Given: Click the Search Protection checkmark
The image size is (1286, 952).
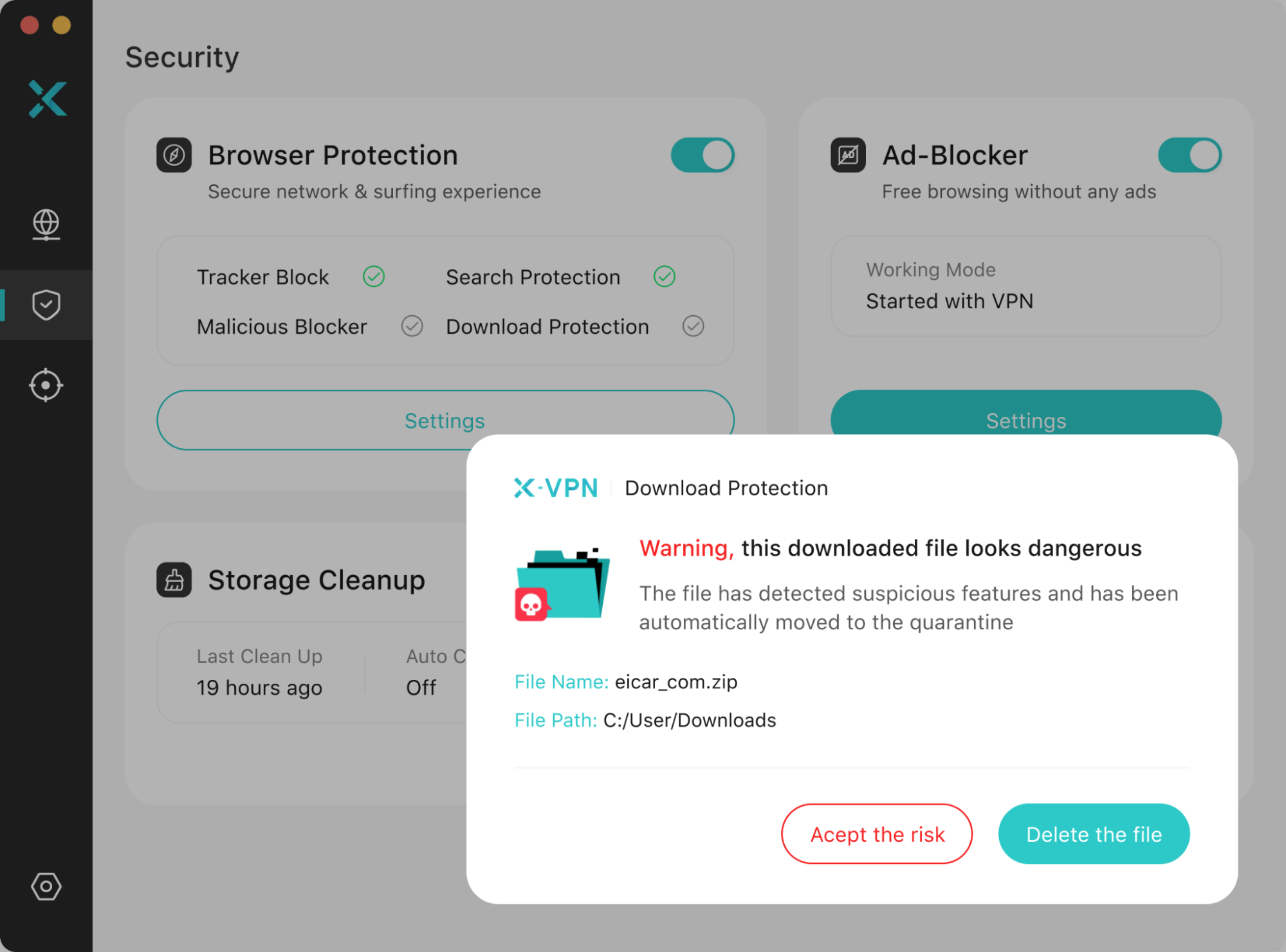Looking at the screenshot, I should (665, 277).
